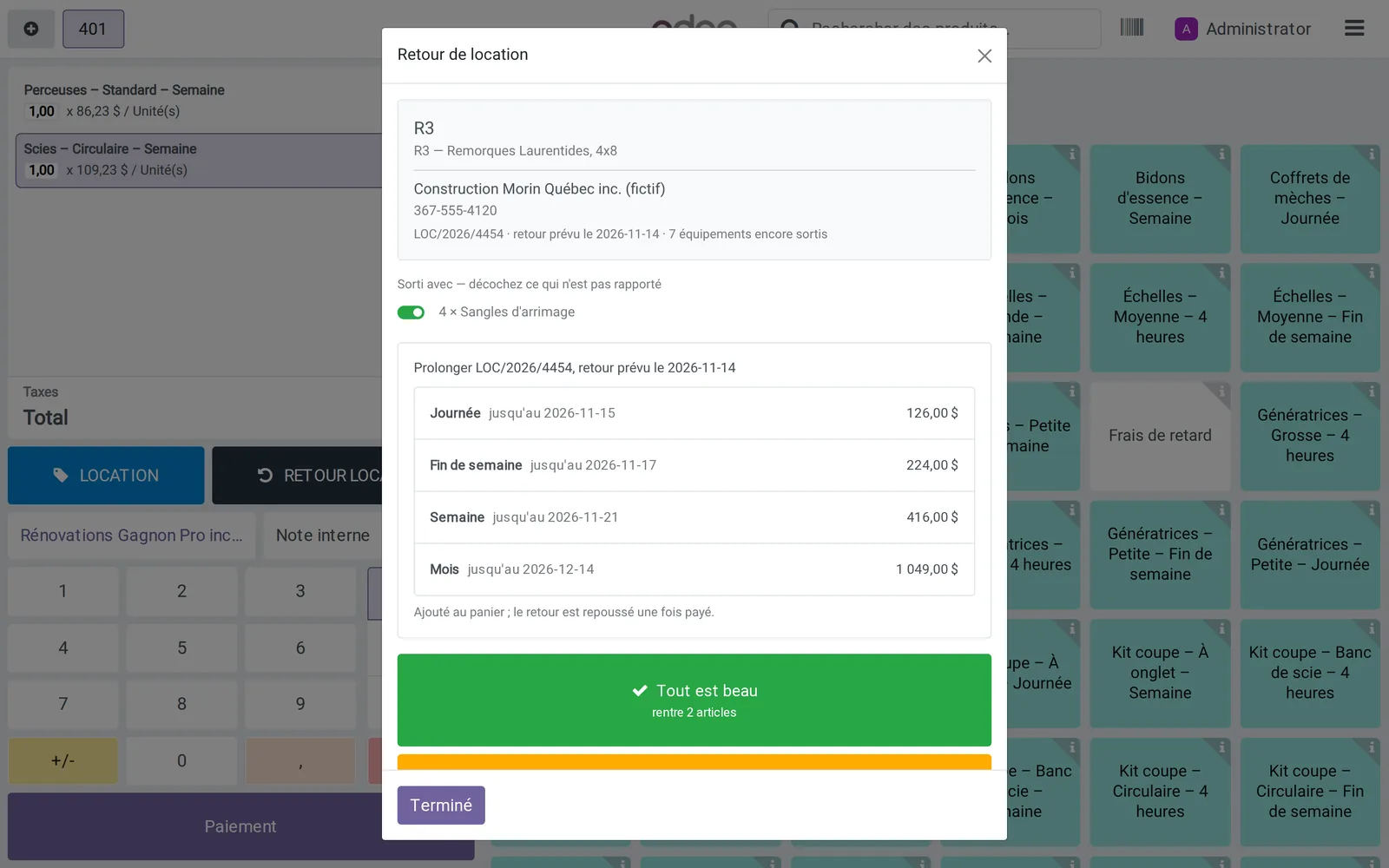Open the Administrator user menu
1389x868 pixels.
(x=1243, y=29)
